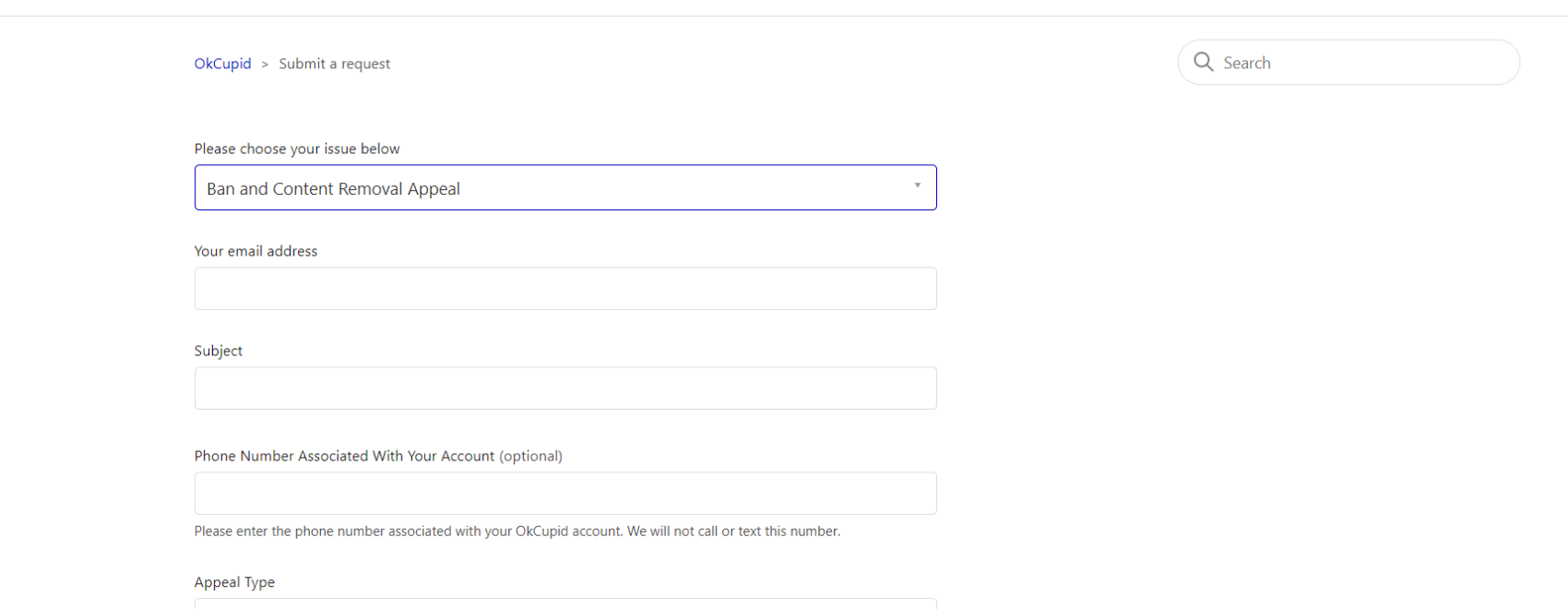The image size is (1568, 609).
Task: Click the optional tag next to phone number
Action: pyautogui.click(x=531, y=455)
